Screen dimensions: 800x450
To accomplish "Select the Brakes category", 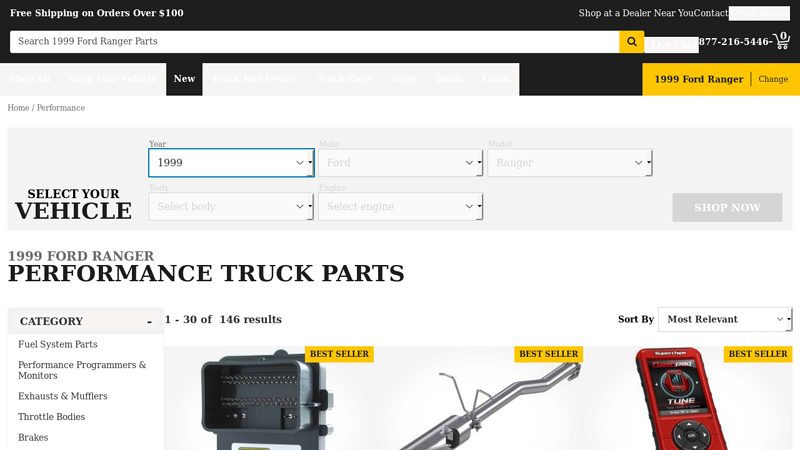I will click(33, 438).
